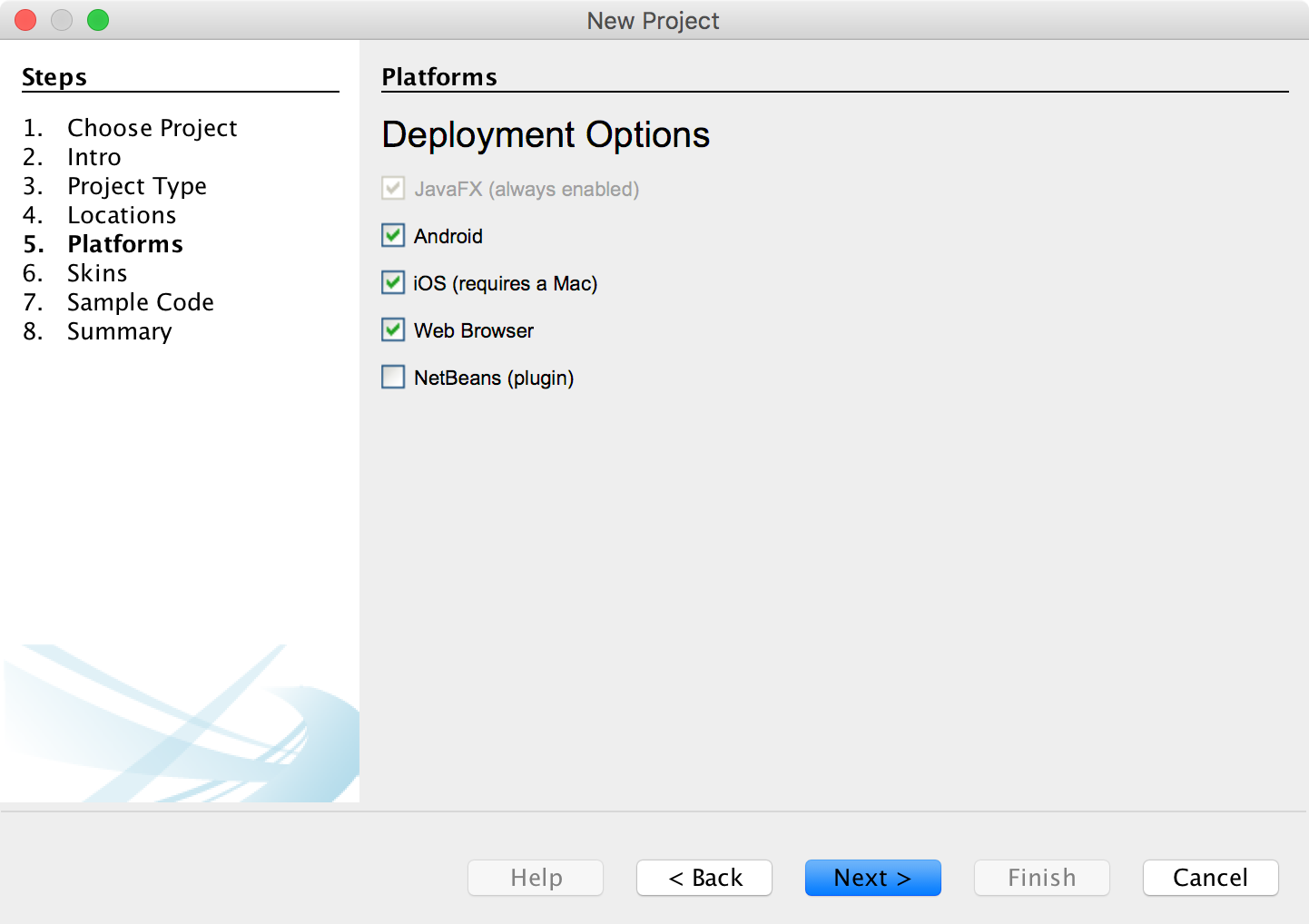Select the Sample Code step
The image size is (1309, 924).
140,302
